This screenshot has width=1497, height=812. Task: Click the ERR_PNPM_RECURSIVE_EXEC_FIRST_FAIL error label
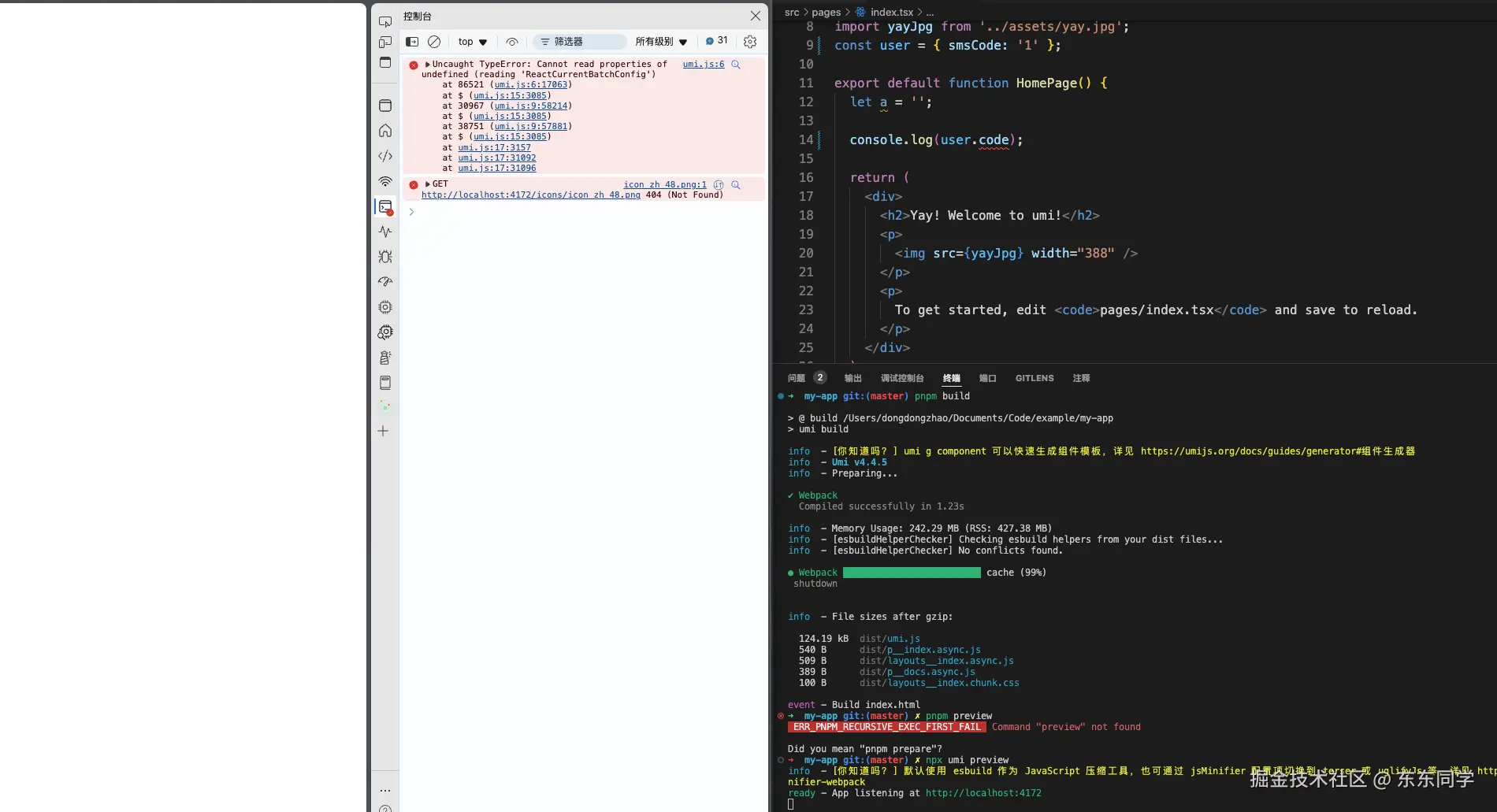coord(886,727)
